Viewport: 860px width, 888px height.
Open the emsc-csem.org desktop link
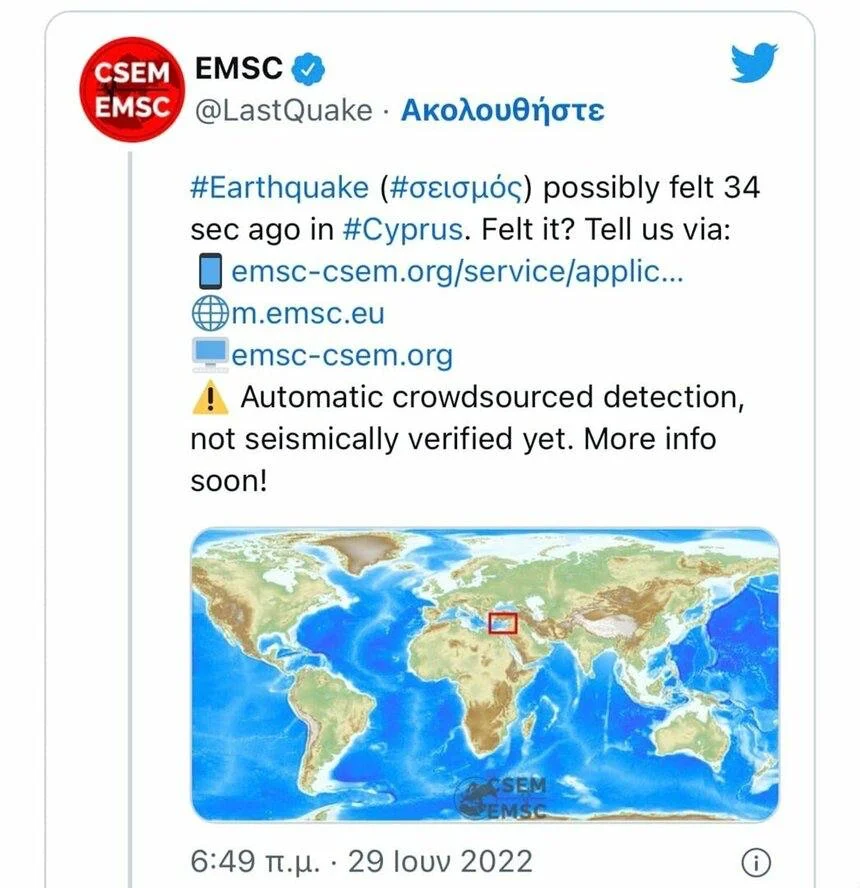click(x=342, y=355)
